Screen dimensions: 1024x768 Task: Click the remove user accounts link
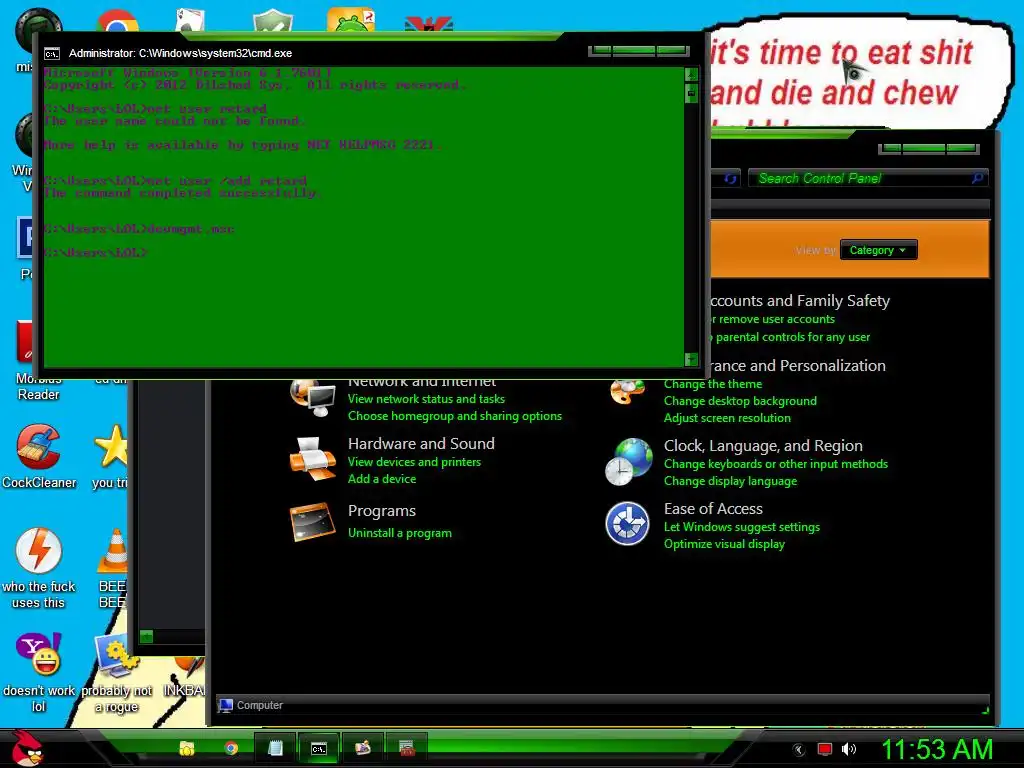773,319
